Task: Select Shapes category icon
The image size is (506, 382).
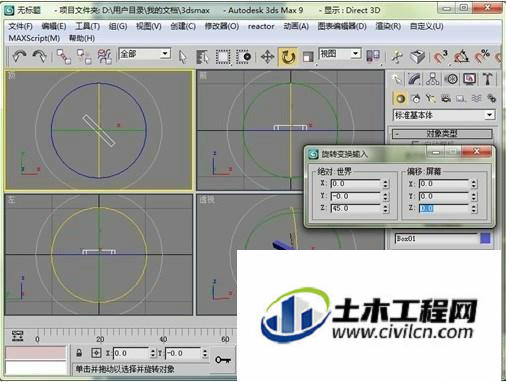Action: pos(416,98)
